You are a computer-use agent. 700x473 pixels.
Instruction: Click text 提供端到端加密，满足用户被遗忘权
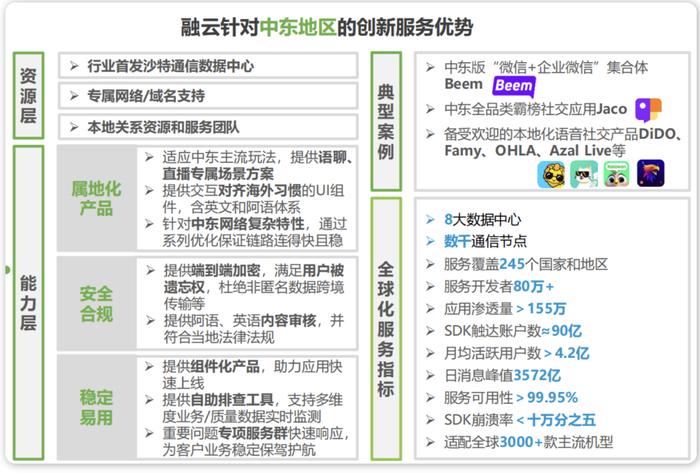[x=254, y=278]
